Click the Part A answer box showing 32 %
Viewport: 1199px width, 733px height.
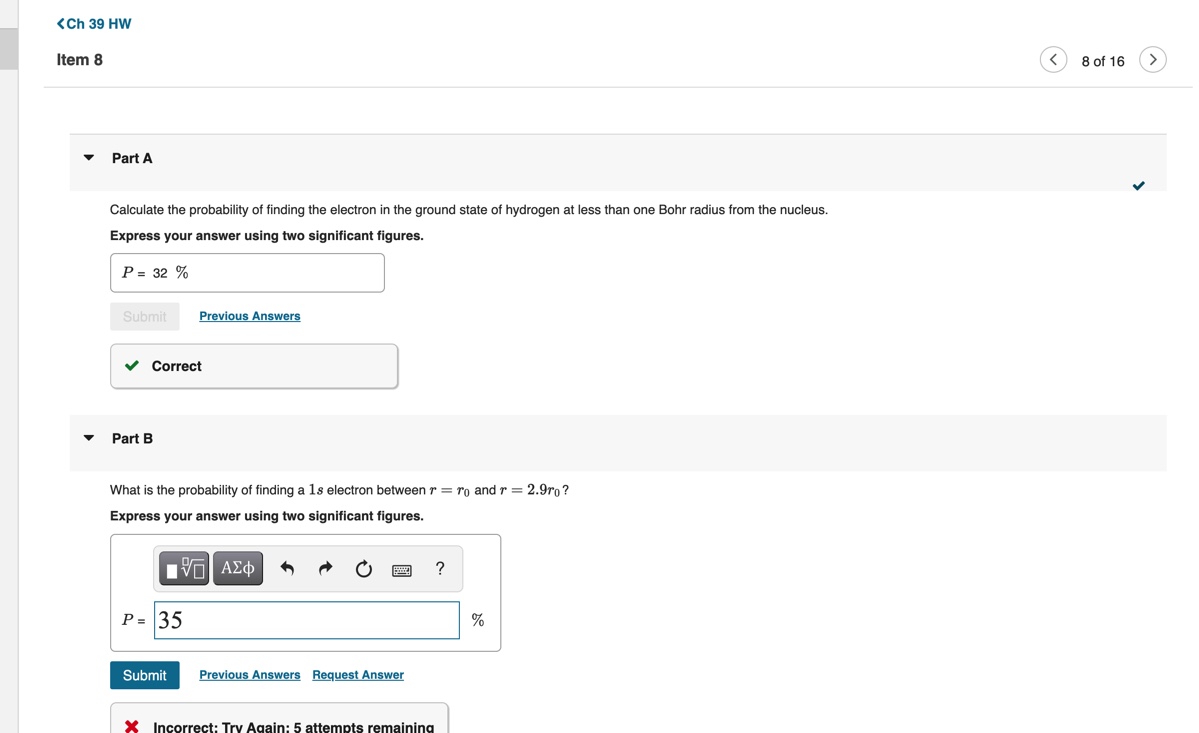247,273
